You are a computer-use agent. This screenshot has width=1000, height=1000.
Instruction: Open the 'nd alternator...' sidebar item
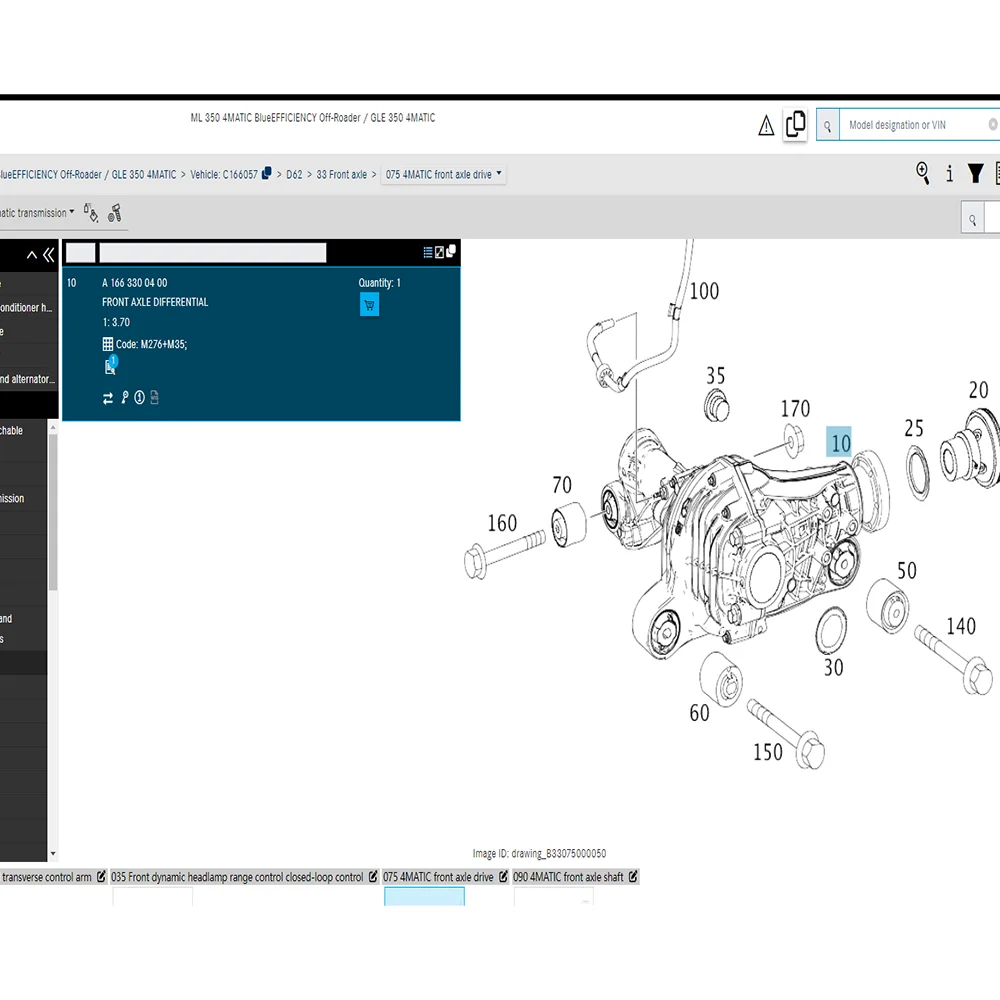point(28,379)
